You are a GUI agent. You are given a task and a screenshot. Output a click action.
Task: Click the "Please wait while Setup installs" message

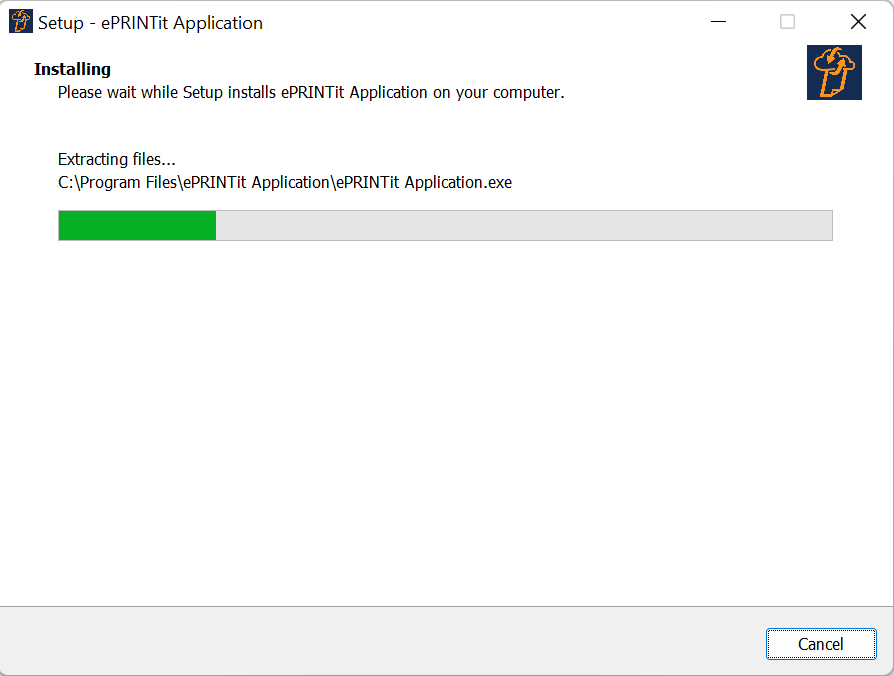tap(311, 92)
